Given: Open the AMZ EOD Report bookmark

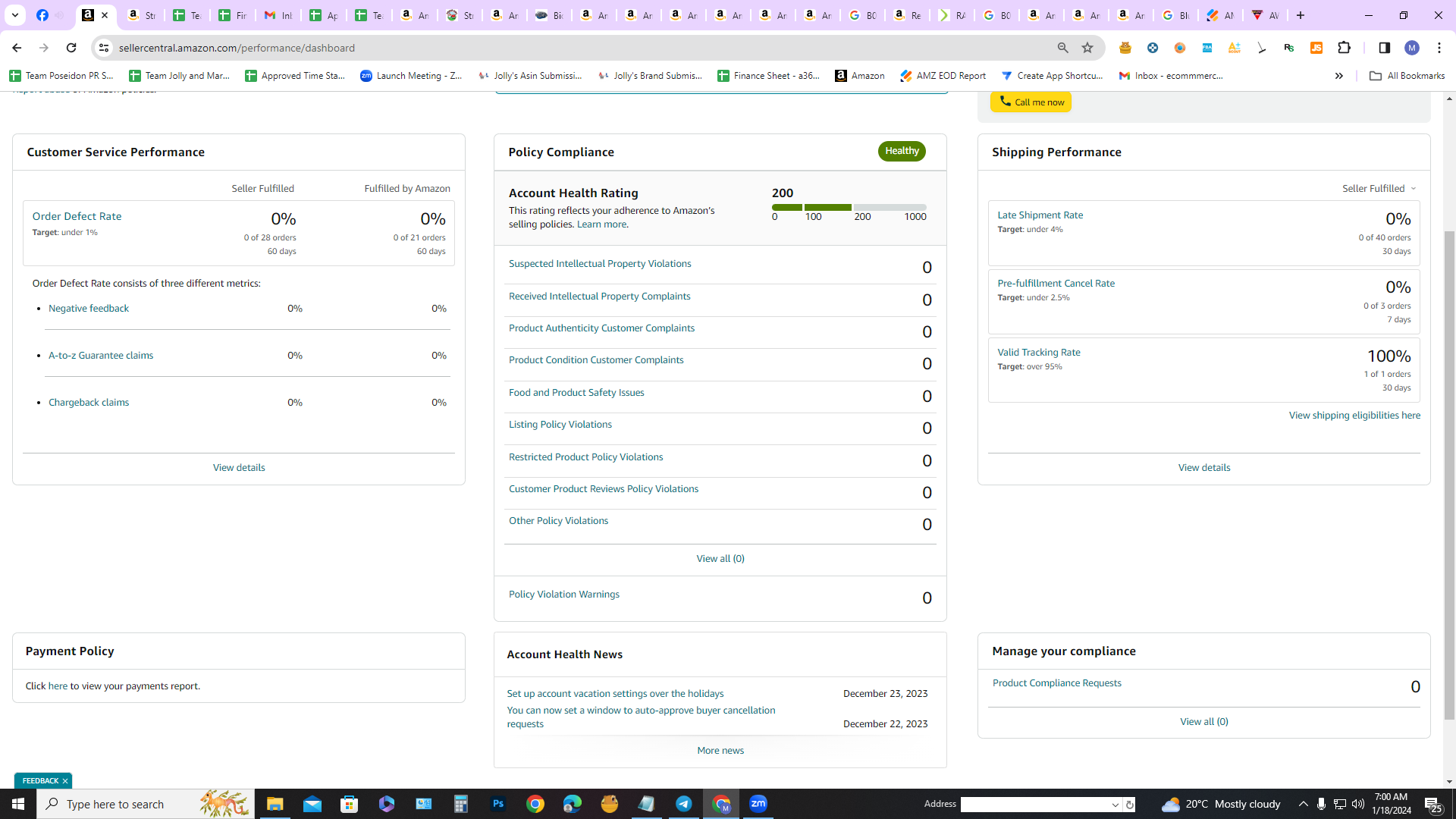Looking at the screenshot, I should point(943,76).
